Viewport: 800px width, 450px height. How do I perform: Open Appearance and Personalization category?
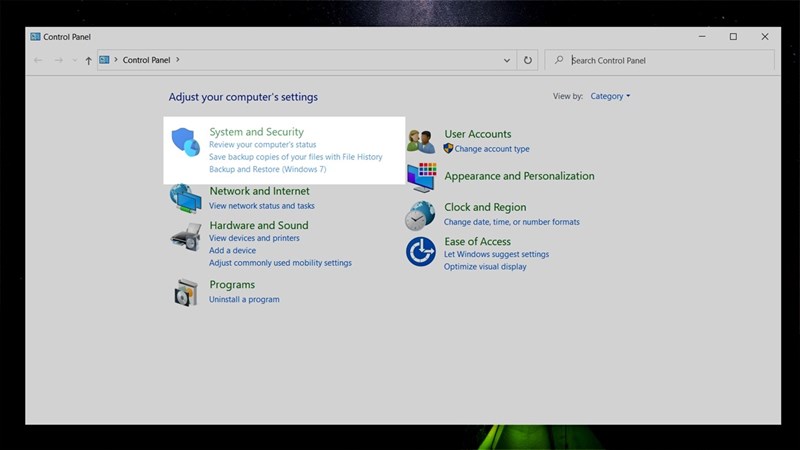click(519, 176)
